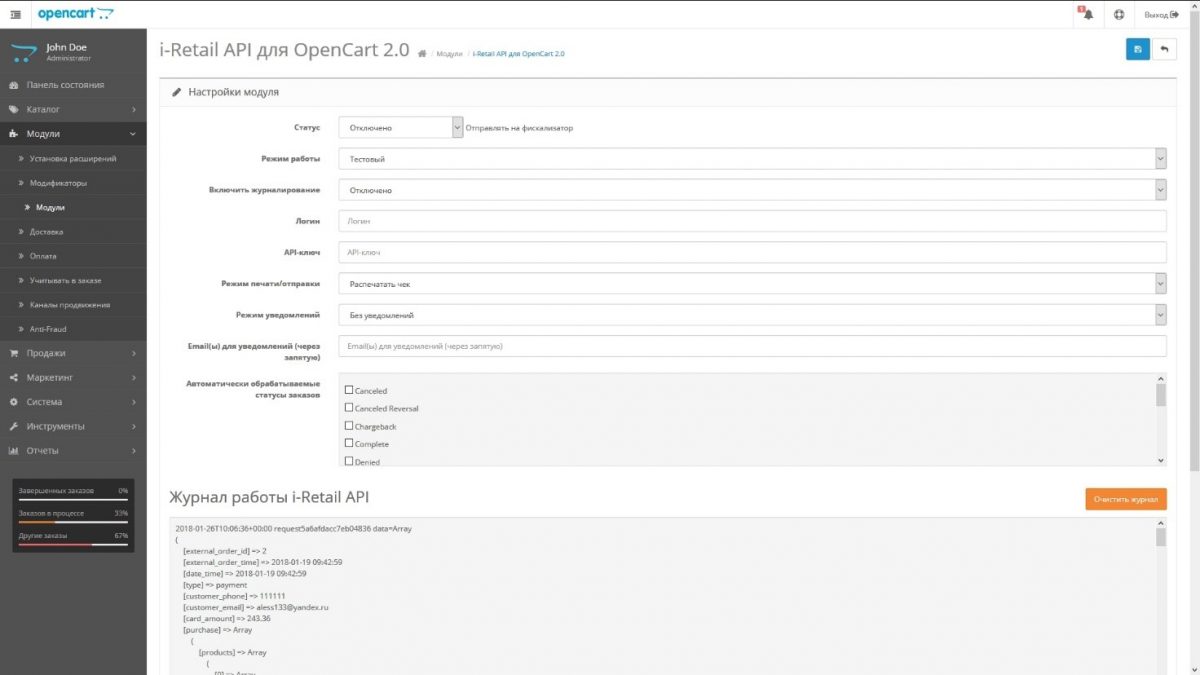Open the Режим работы dropdown
The height and width of the screenshot is (675, 1200).
coord(753,158)
